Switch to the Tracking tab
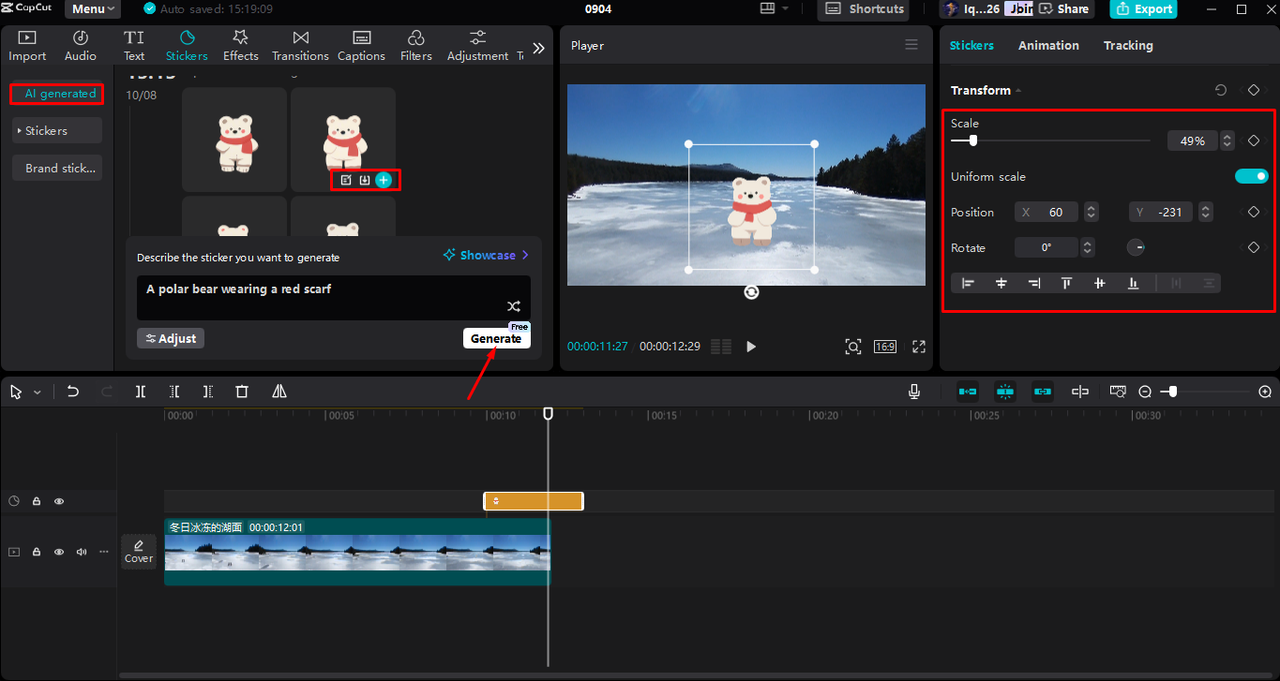 1128,45
